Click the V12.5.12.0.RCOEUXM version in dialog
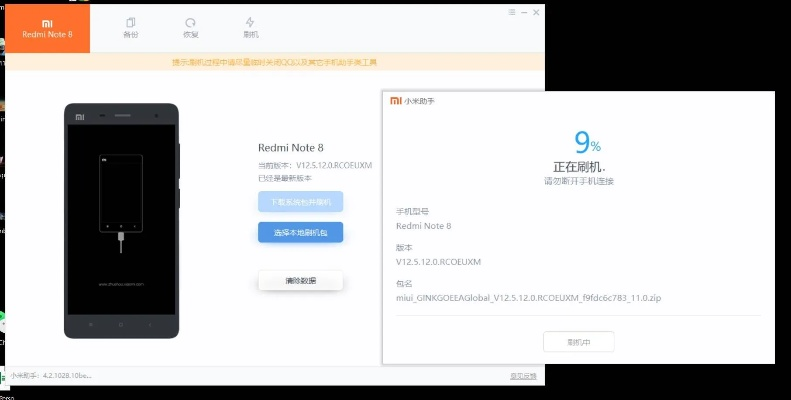791x400 pixels. (x=438, y=262)
